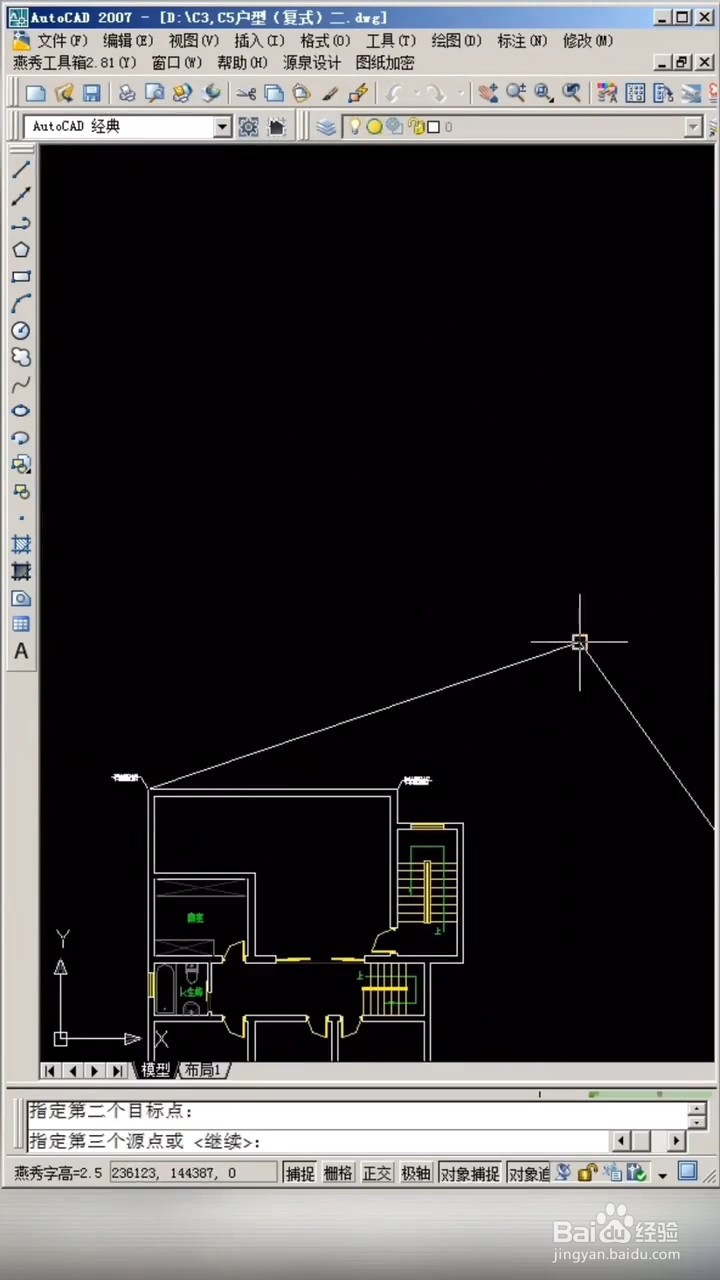Viewport: 720px width, 1280px height.
Task: Select the Gradient tool
Action: point(21,572)
